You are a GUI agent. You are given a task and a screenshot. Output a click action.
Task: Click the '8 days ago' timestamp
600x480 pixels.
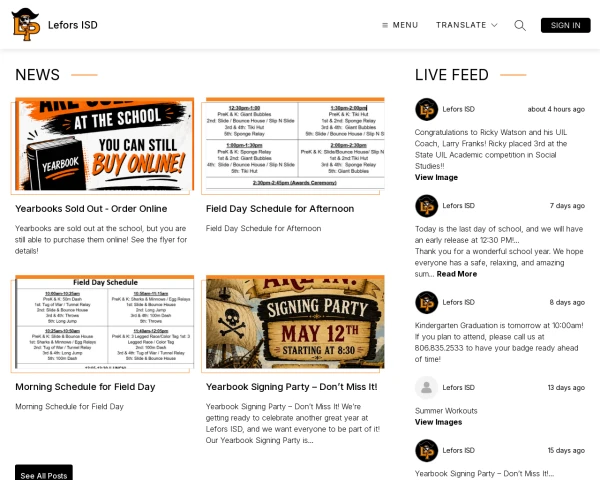(x=567, y=302)
